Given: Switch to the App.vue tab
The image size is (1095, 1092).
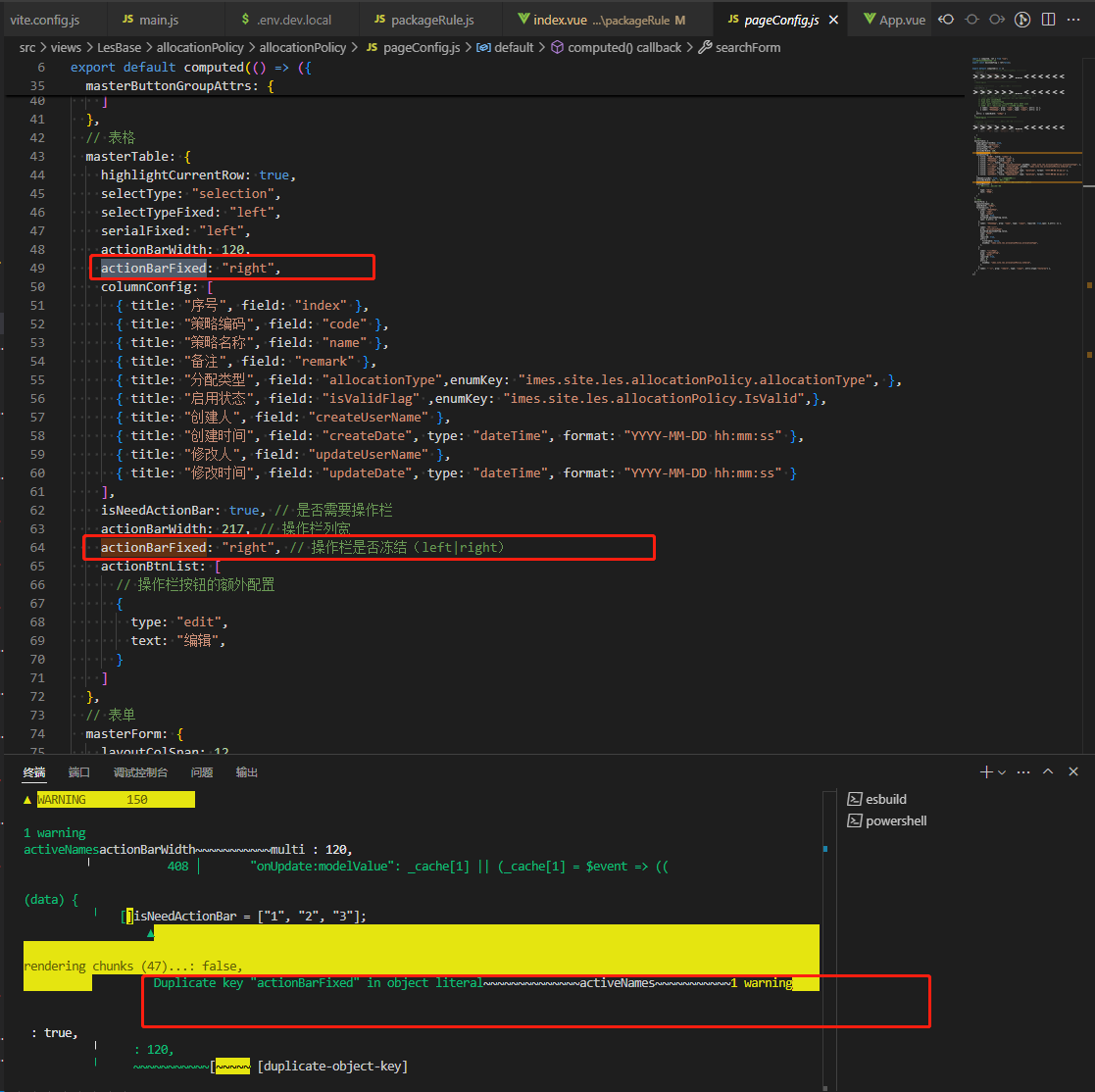Looking at the screenshot, I should [894, 21].
